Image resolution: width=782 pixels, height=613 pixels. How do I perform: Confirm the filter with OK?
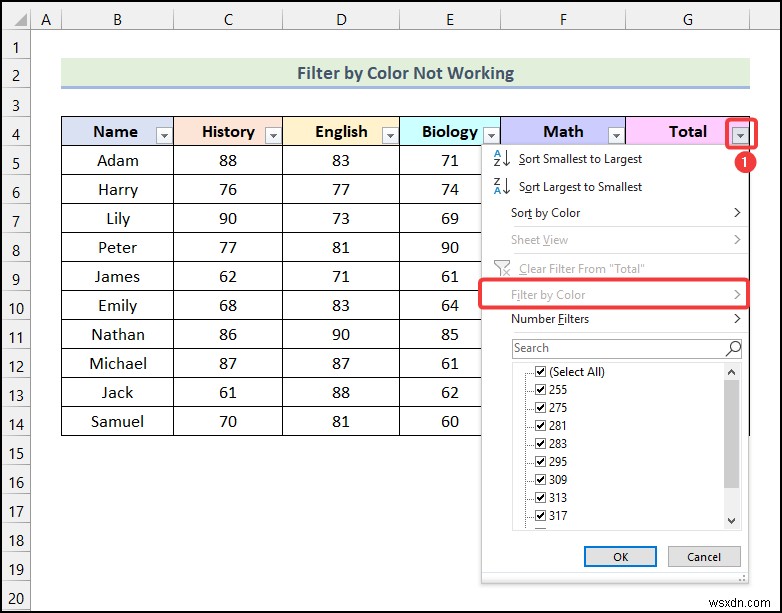click(620, 557)
